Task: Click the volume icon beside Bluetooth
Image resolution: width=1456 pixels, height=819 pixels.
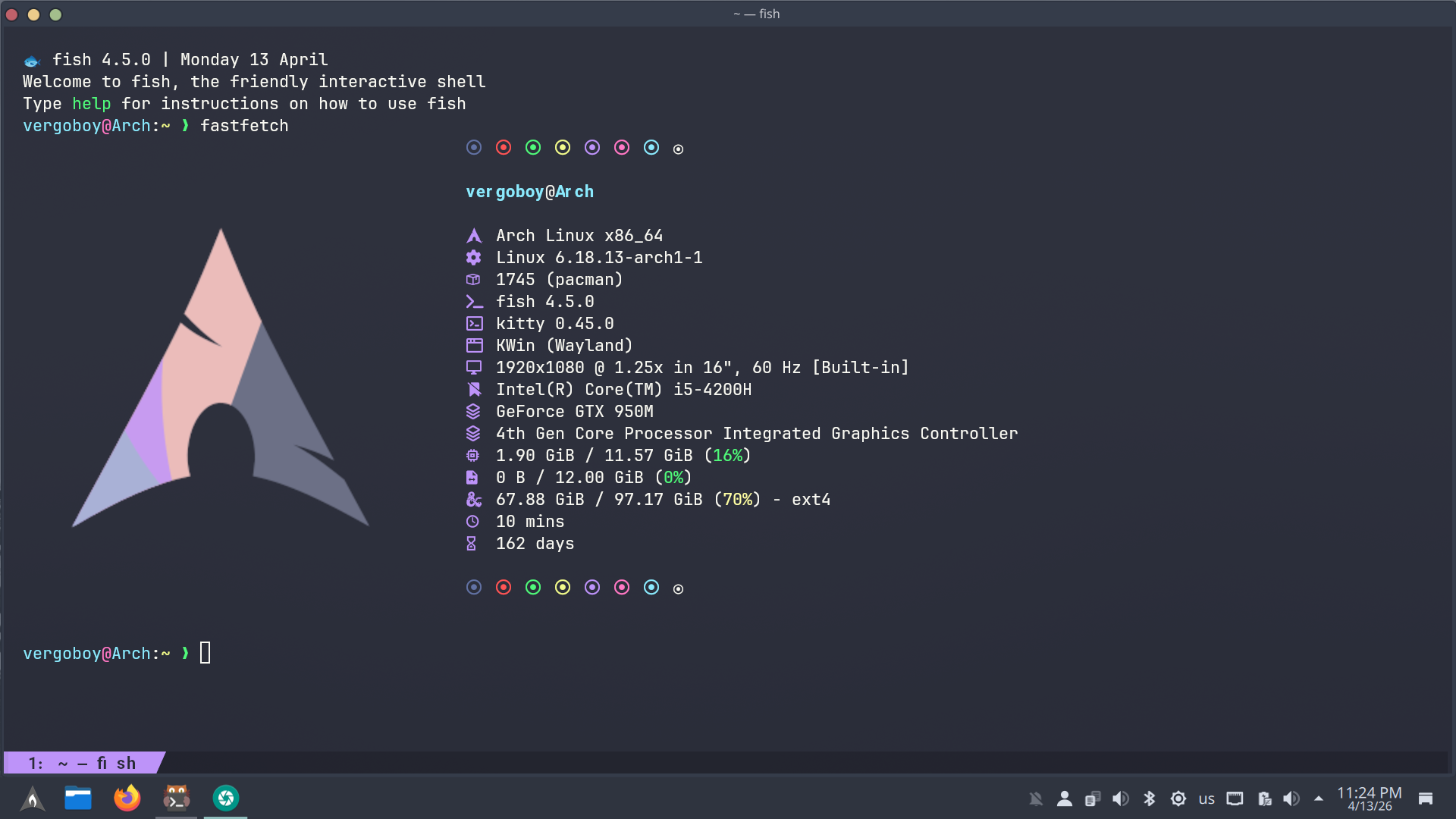Action: coord(1121,799)
